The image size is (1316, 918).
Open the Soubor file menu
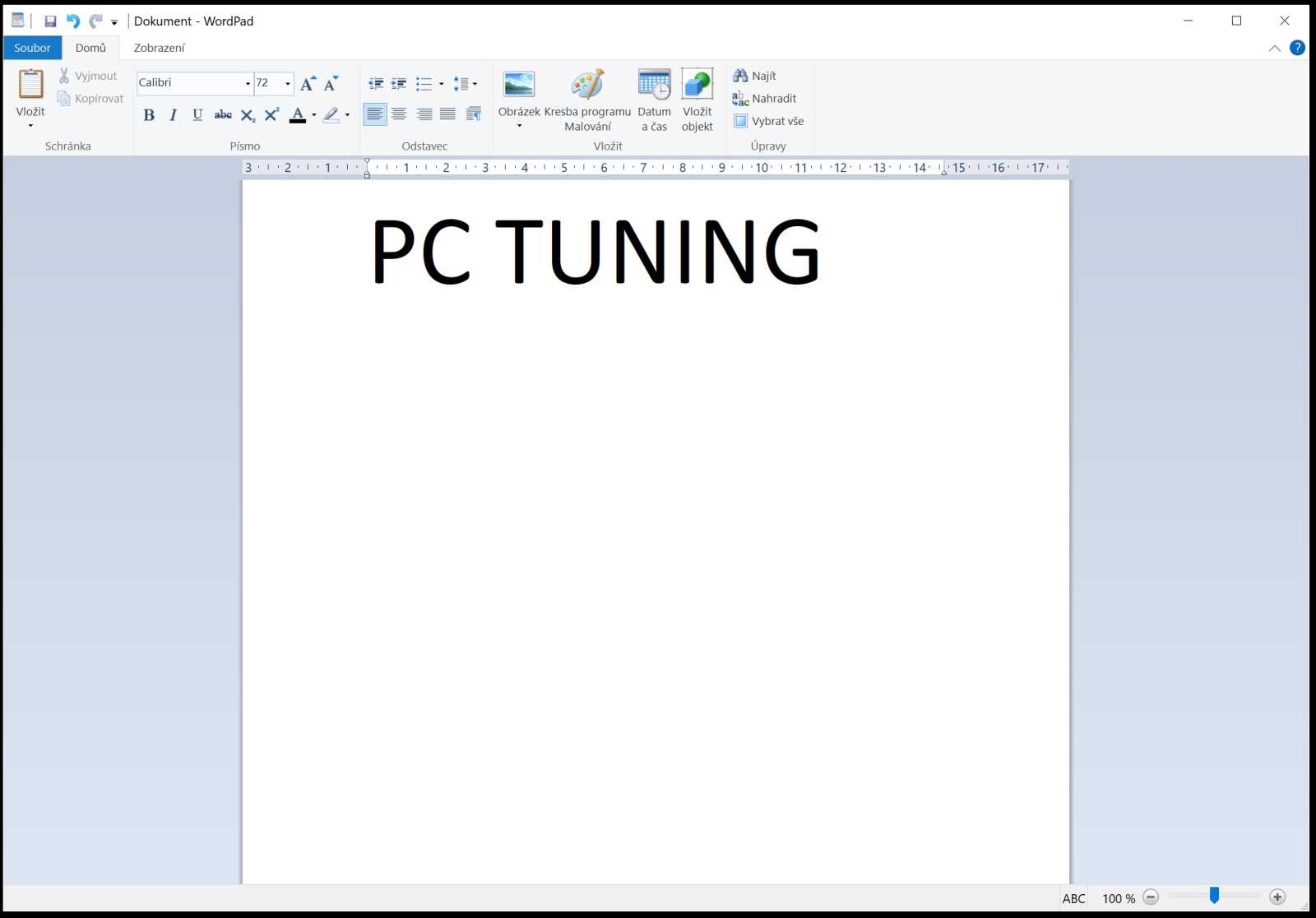(x=32, y=48)
